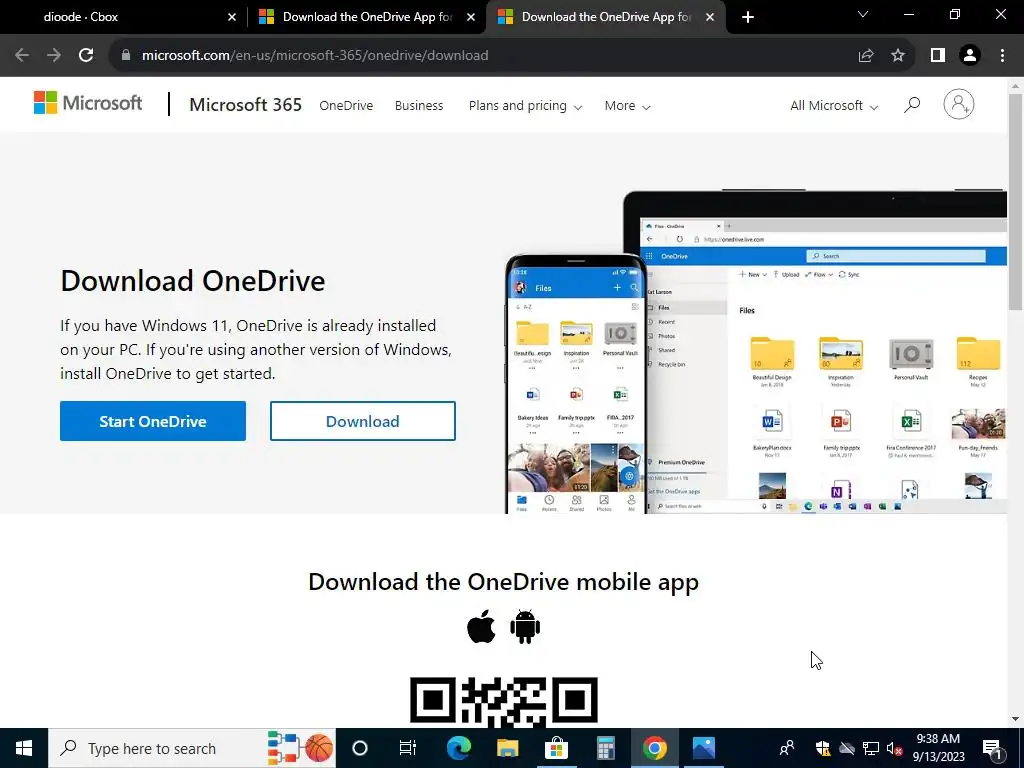
Task: Open Cortana circle icon in taskbar
Action: (360, 748)
